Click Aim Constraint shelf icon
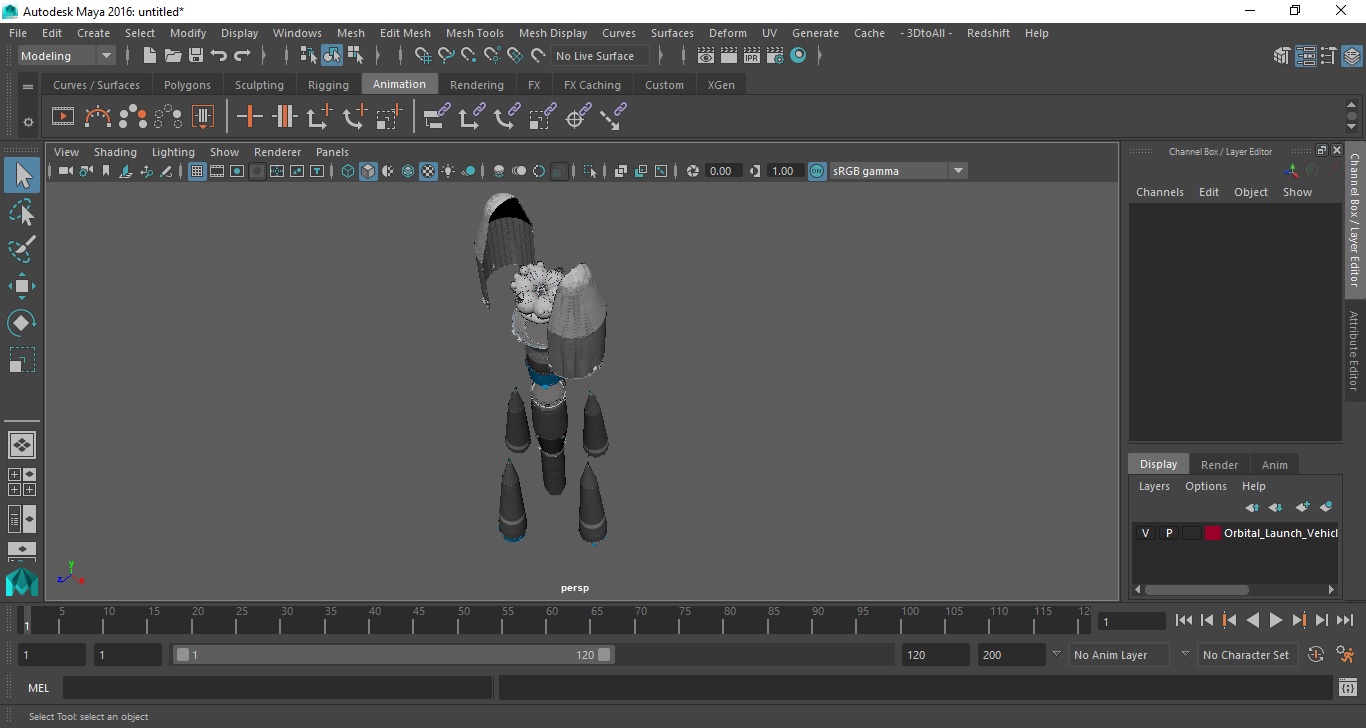Viewport: 1366px width, 728px height. [x=576, y=118]
